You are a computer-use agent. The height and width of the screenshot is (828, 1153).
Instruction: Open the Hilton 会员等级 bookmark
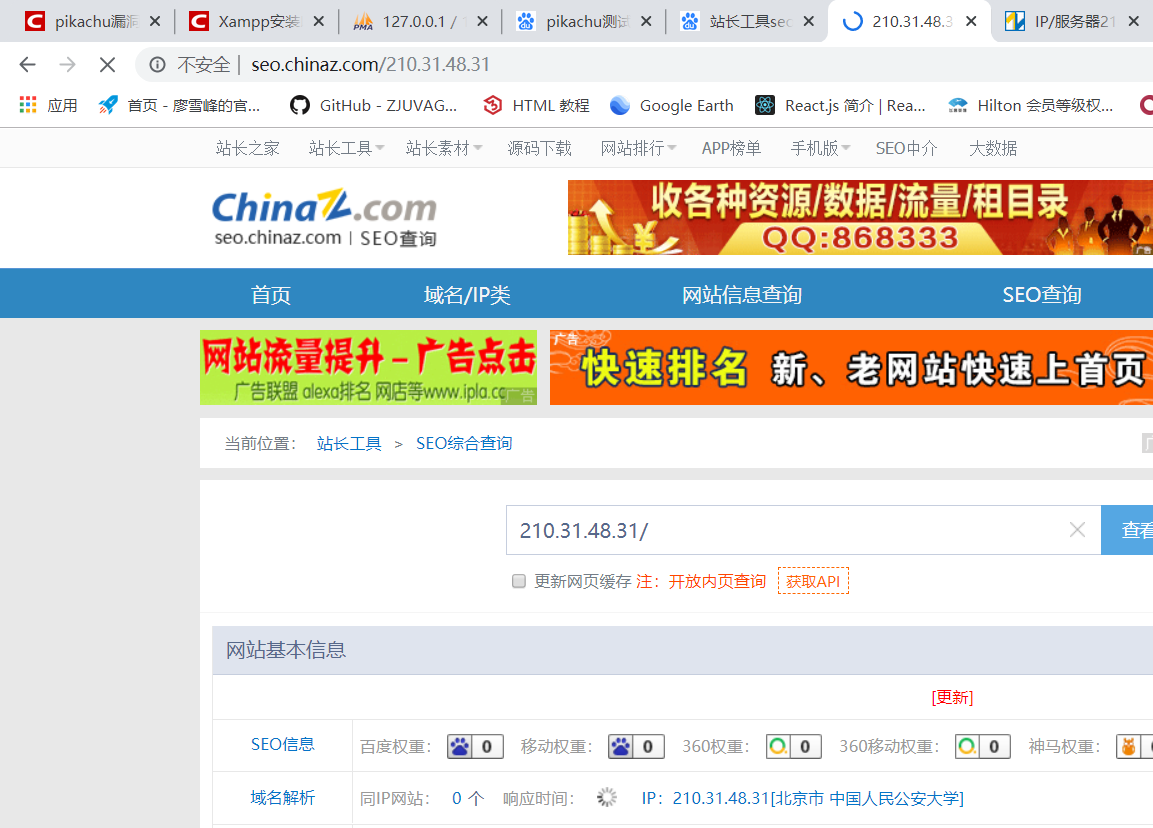tap(1031, 105)
